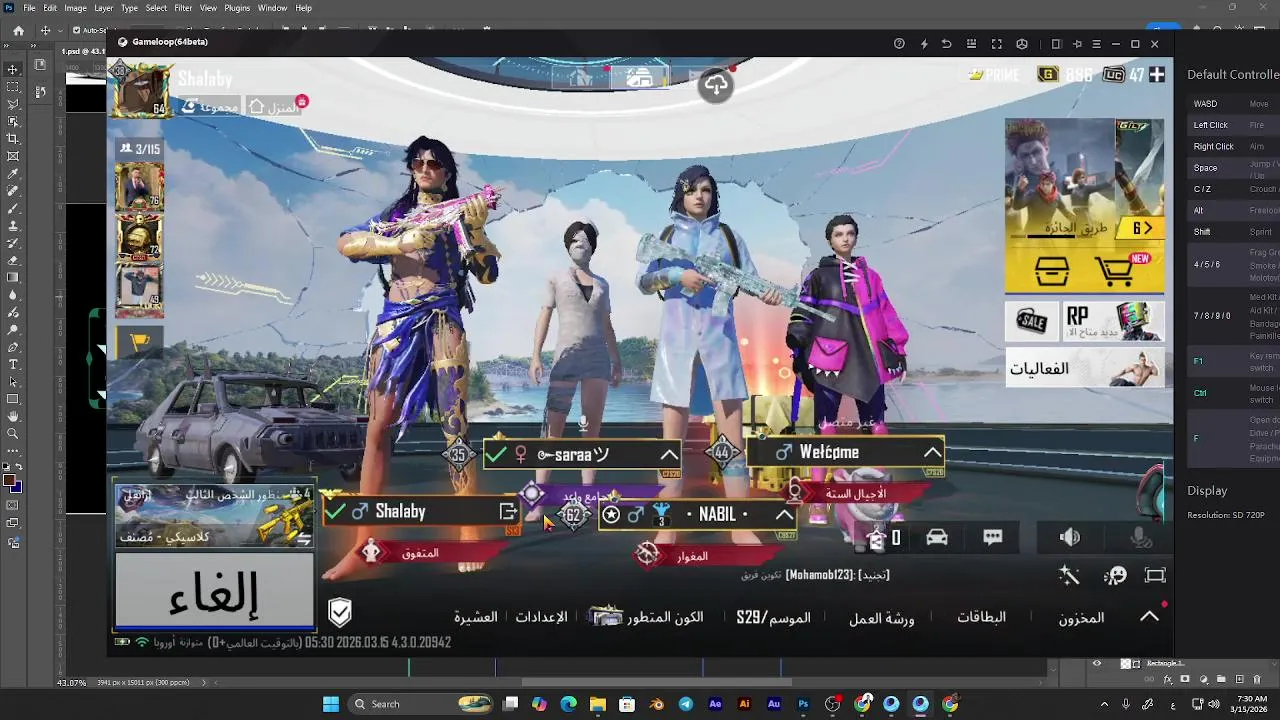Open Photoshop Plugins menu
This screenshot has width=1280, height=720.
click(237, 8)
